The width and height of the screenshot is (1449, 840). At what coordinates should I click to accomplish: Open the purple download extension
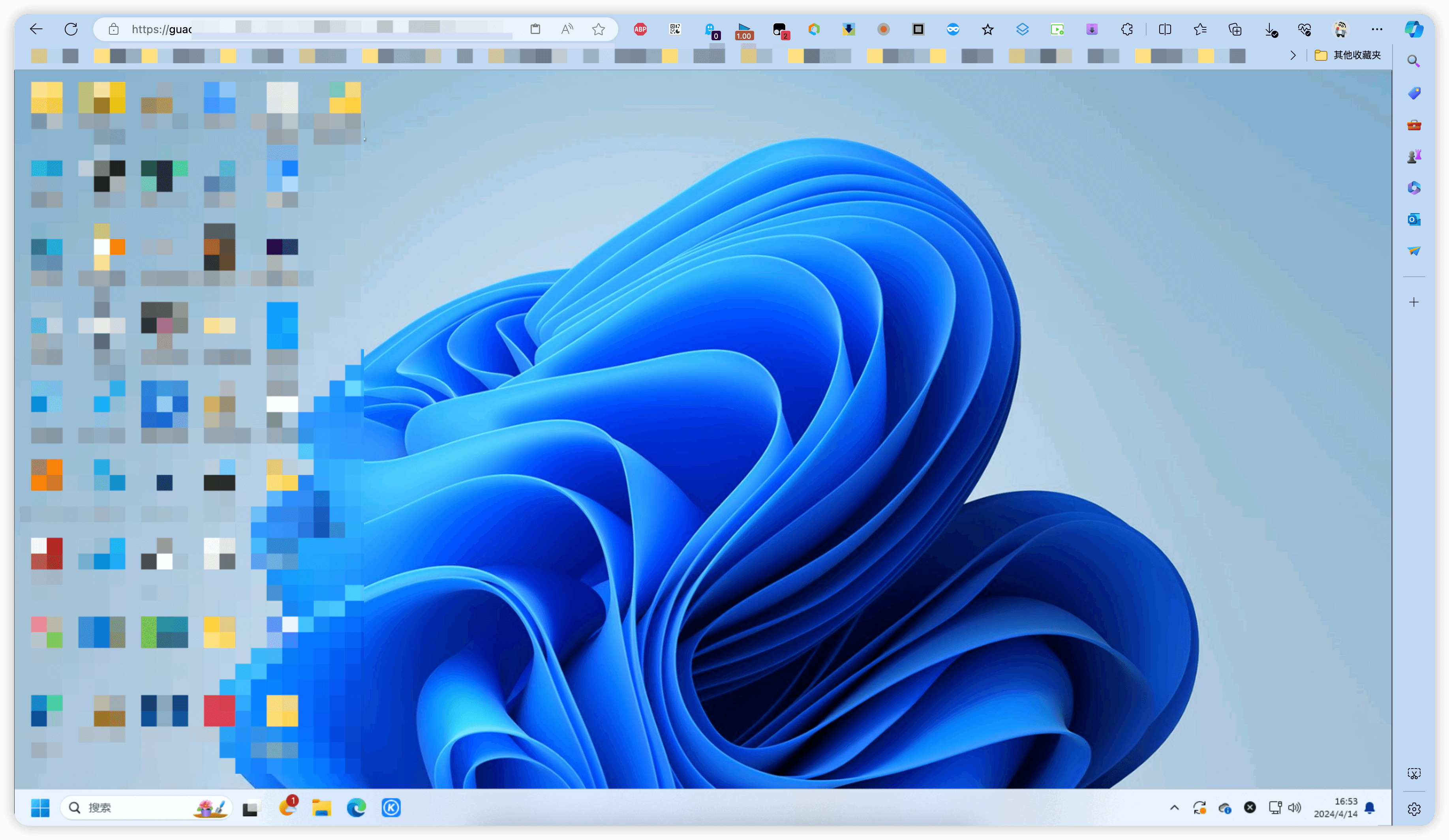tap(1092, 29)
